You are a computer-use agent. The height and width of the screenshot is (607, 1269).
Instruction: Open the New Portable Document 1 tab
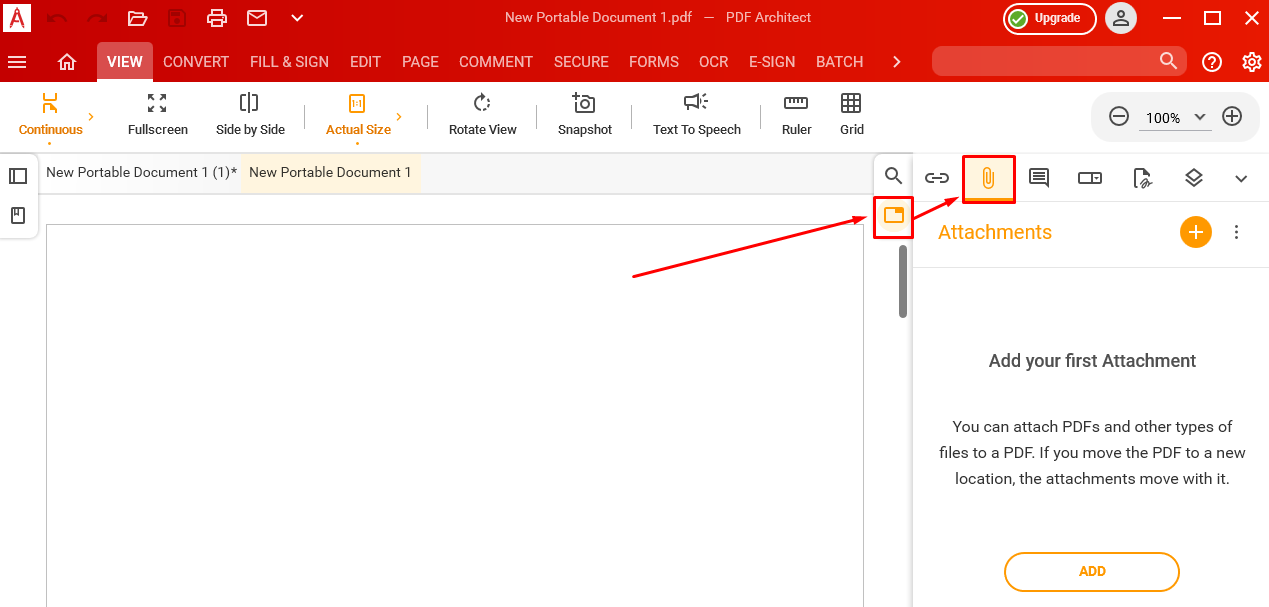(x=331, y=172)
